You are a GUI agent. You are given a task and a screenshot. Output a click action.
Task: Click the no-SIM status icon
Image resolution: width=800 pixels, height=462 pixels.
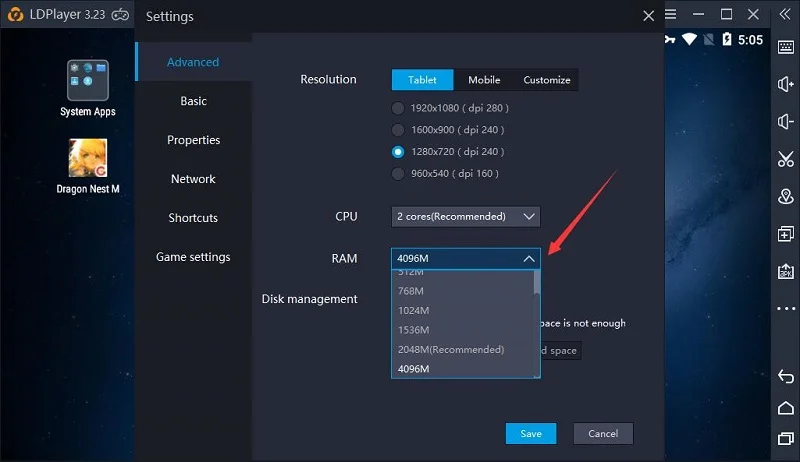[x=709, y=39]
